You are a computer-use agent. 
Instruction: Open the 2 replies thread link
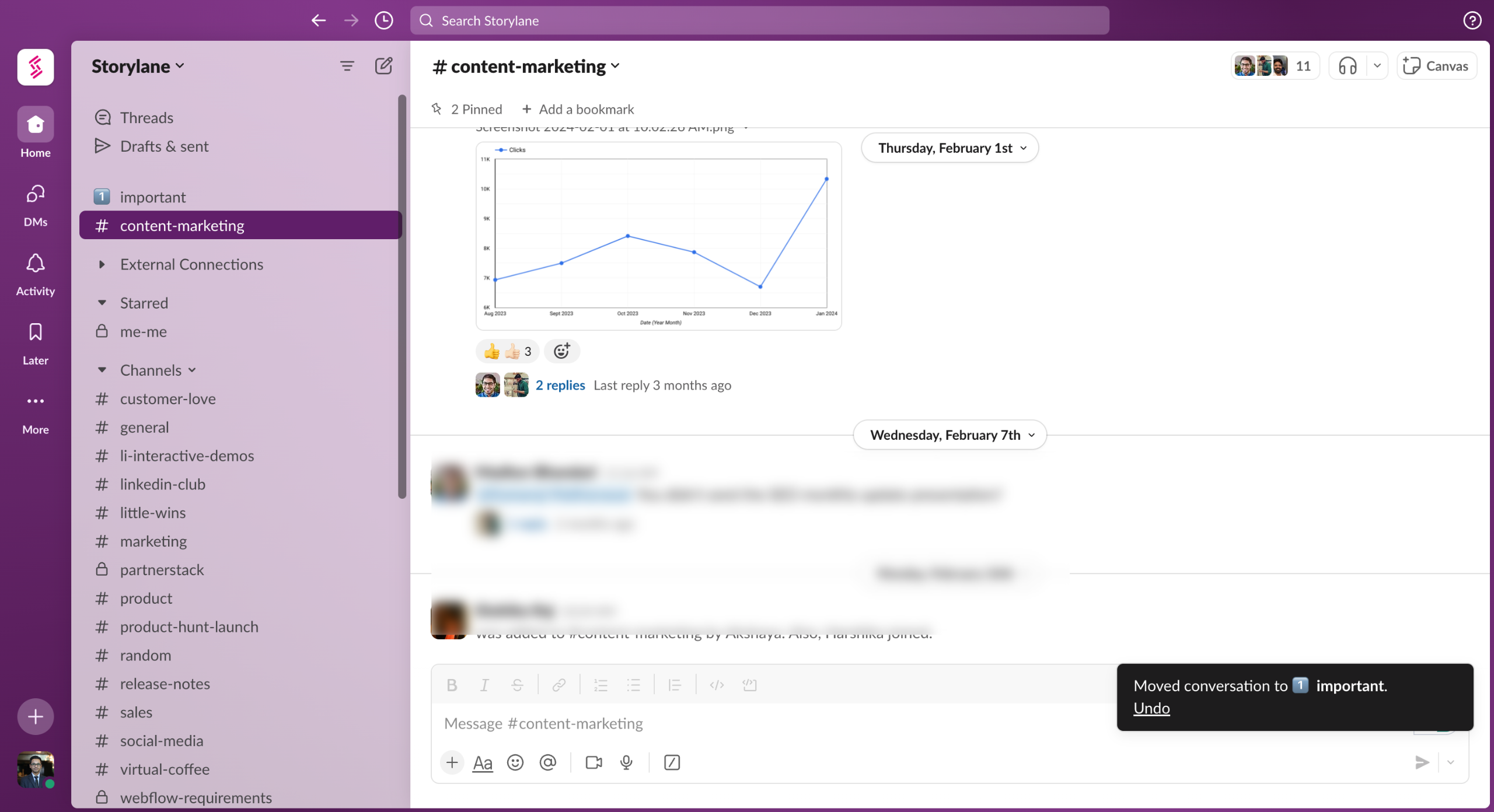(560, 385)
